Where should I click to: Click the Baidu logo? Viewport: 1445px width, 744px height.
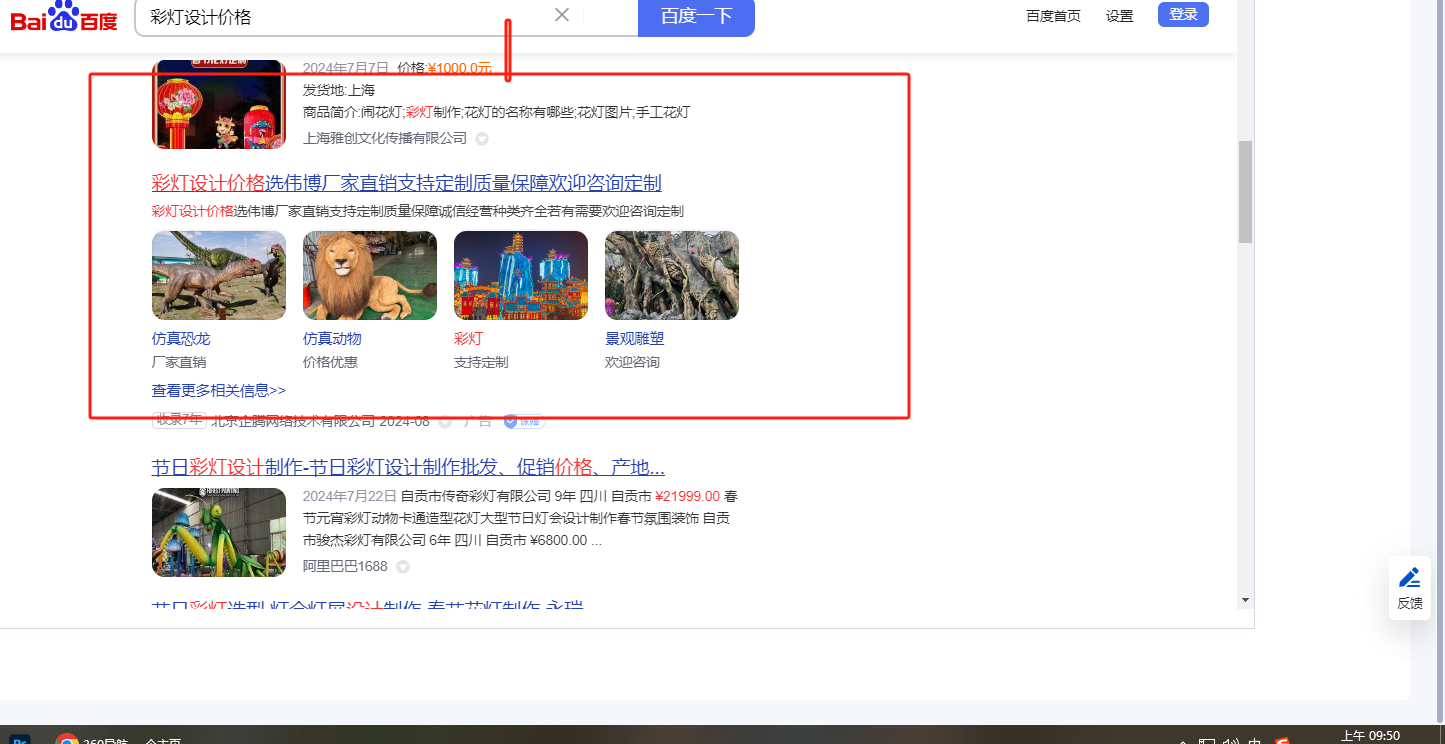64,17
